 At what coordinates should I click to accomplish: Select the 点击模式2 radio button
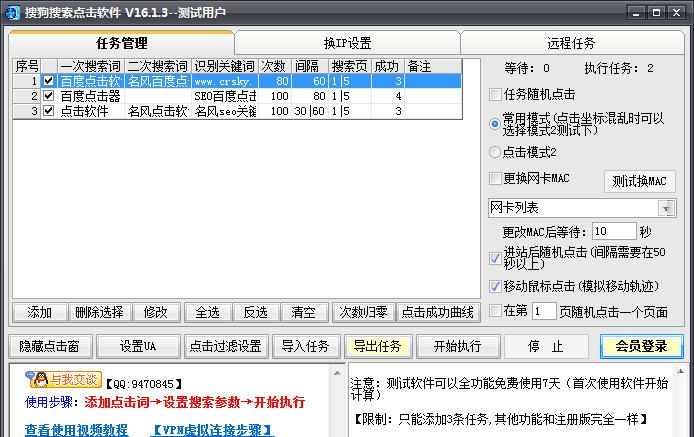click(495, 152)
